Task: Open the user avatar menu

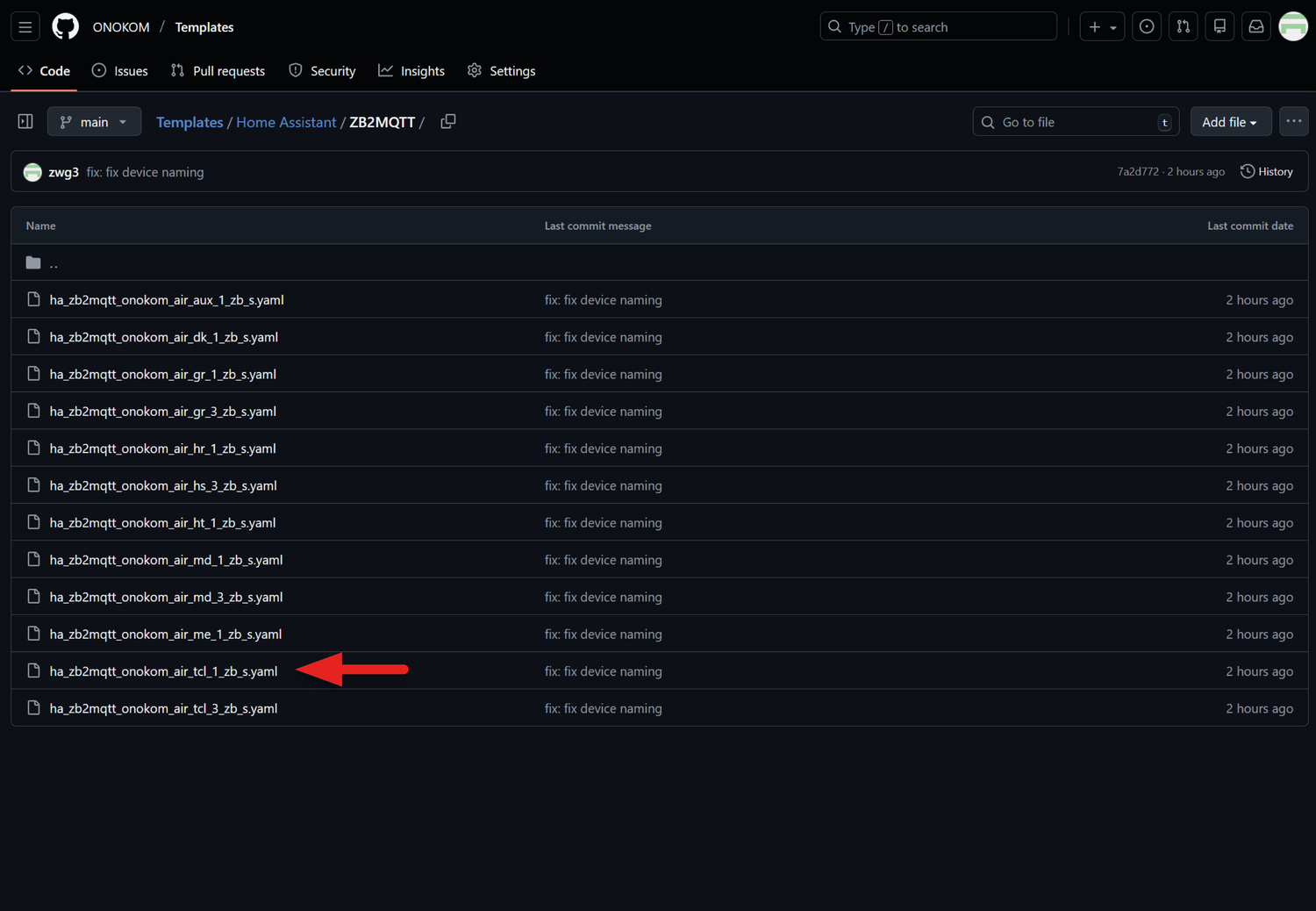Action: (1293, 27)
